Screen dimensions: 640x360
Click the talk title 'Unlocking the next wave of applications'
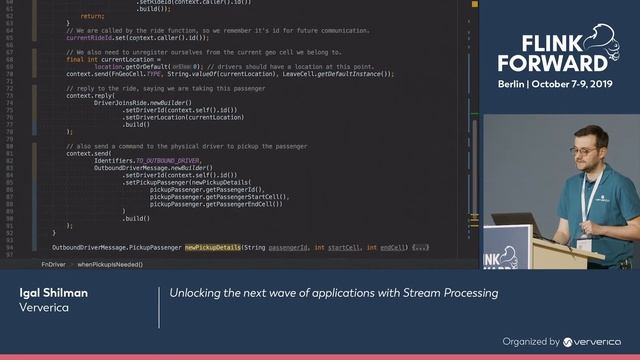coord(333,293)
